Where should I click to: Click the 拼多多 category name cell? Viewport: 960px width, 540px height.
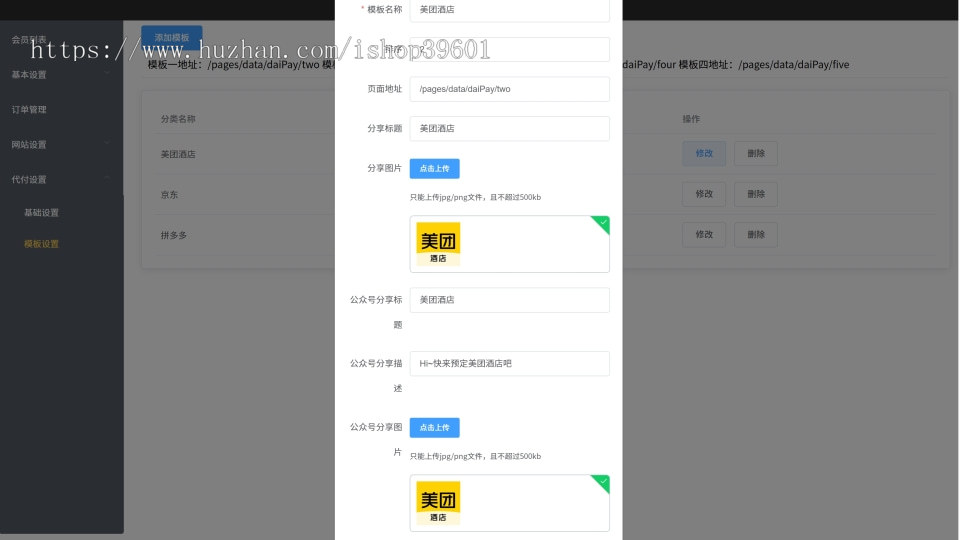(174, 235)
